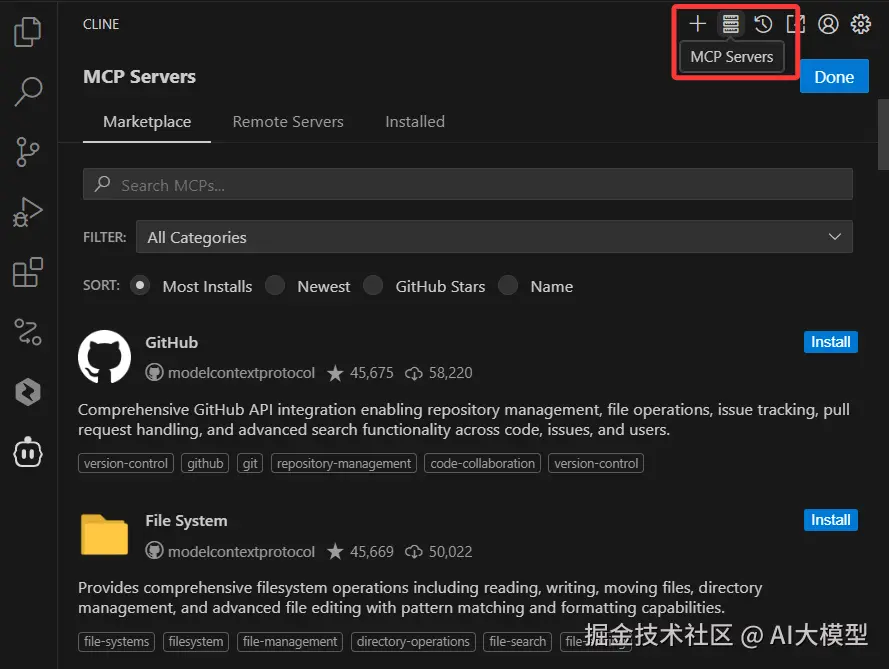Open Cline in editor popout icon

click(x=795, y=24)
